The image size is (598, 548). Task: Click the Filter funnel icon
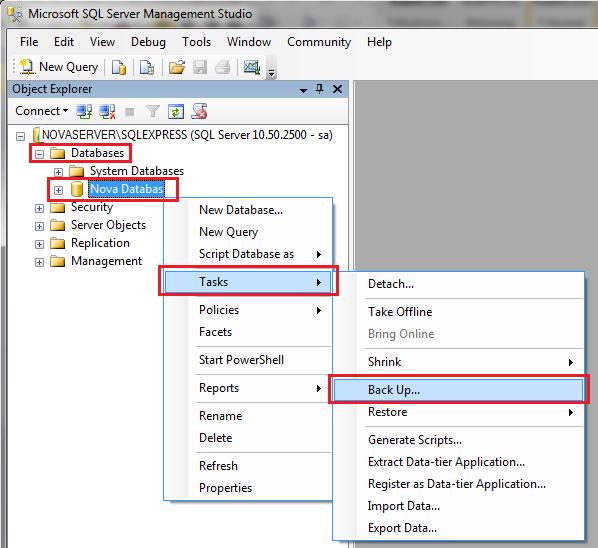tap(153, 111)
